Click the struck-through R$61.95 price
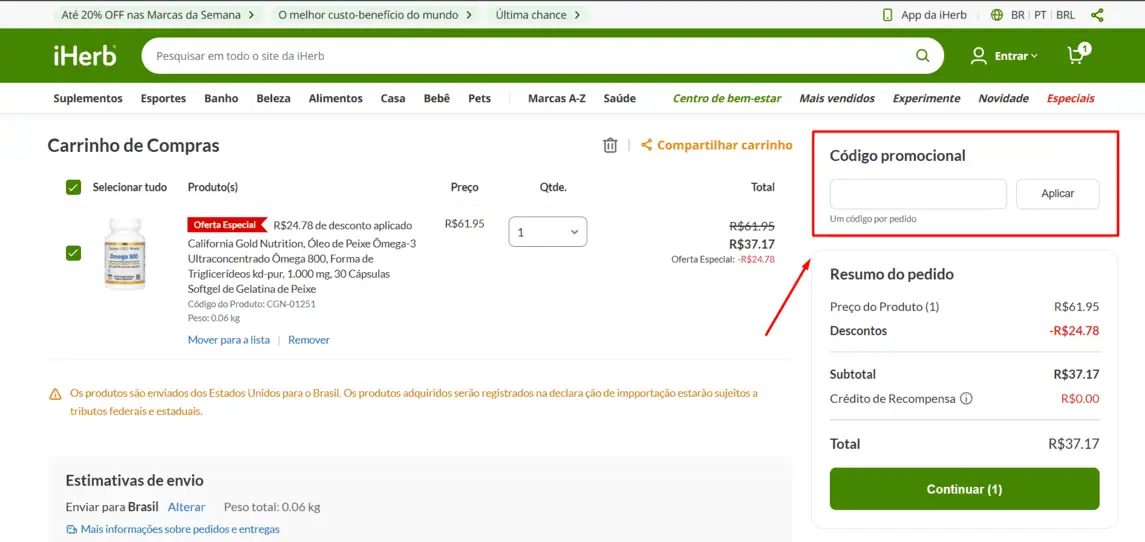 pyautogui.click(x=752, y=226)
